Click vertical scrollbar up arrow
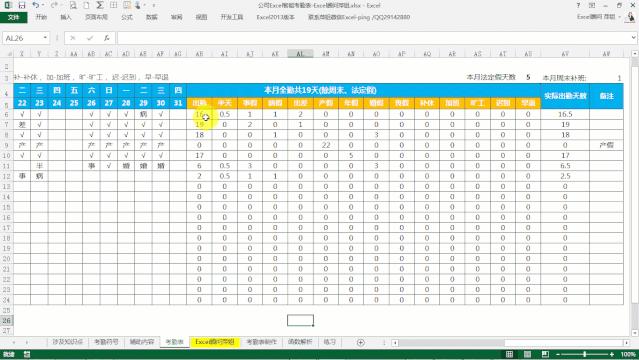Viewport: 639px width, 360px height. (635, 53)
